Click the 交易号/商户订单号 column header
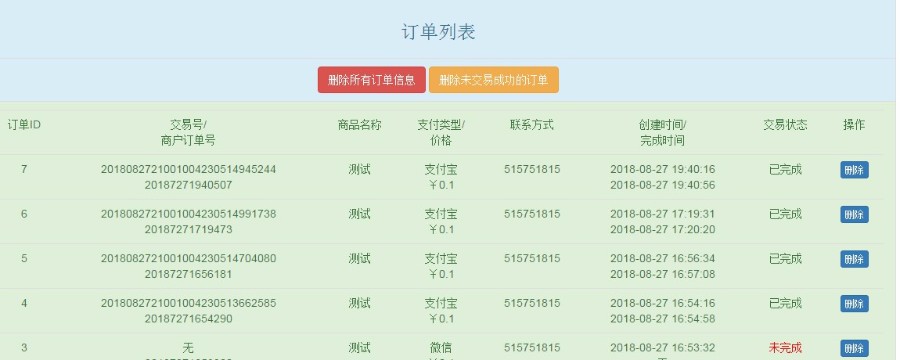Viewport: 900px width, 360px height. pos(188,133)
